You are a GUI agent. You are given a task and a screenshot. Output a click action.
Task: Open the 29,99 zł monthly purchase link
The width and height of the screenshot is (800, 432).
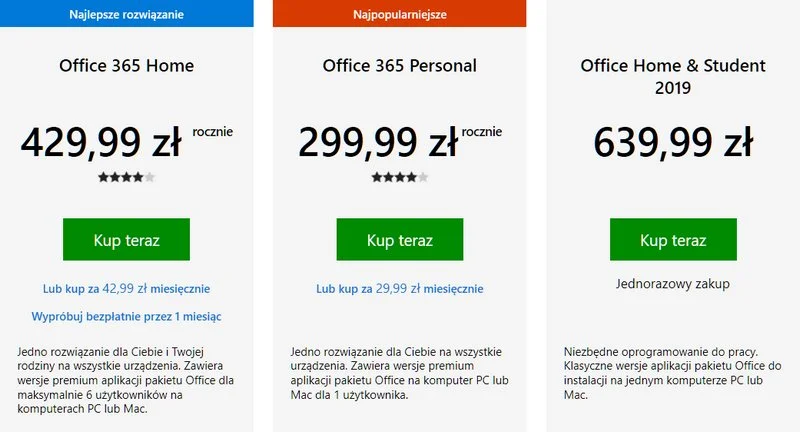coord(399,288)
